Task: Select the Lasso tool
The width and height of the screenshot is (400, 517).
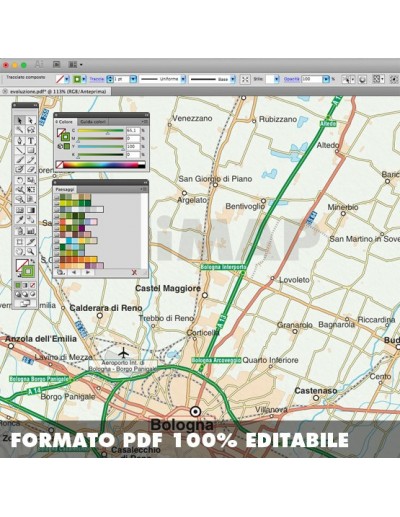Action: 30,130
